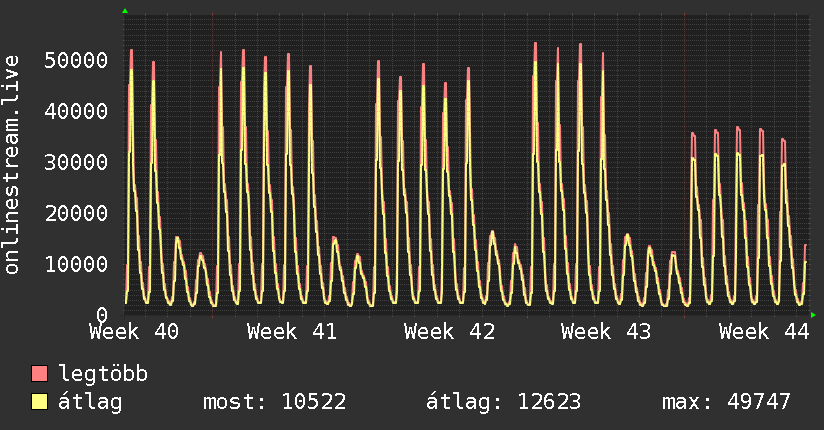Click the átlag: 12623 statistic
The image size is (824, 430).
(503, 402)
